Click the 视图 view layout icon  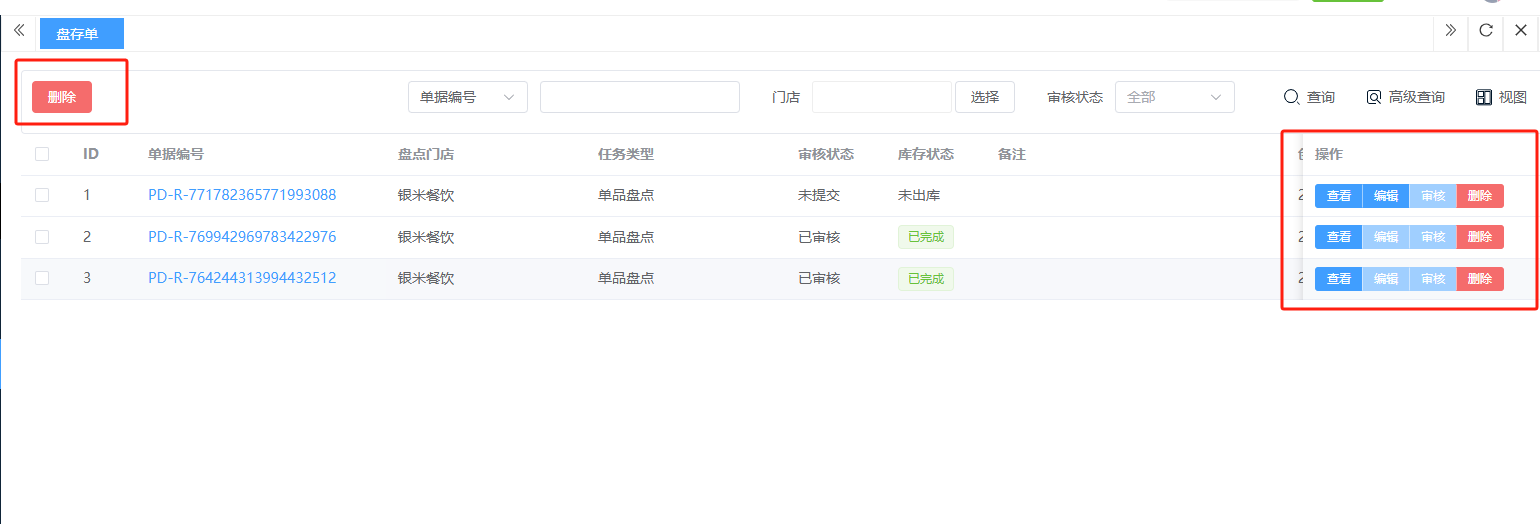point(1501,97)
